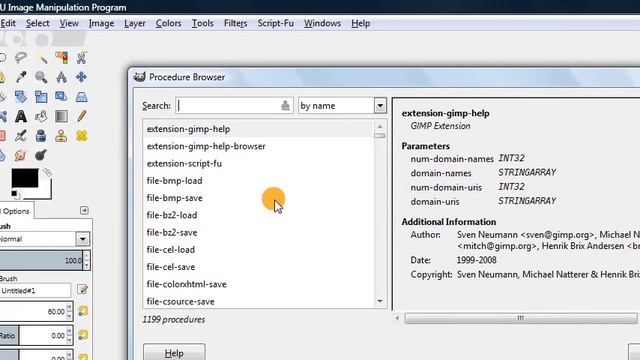
Task: Click the opacity value stepper arrows
Action: click(86, 260)
